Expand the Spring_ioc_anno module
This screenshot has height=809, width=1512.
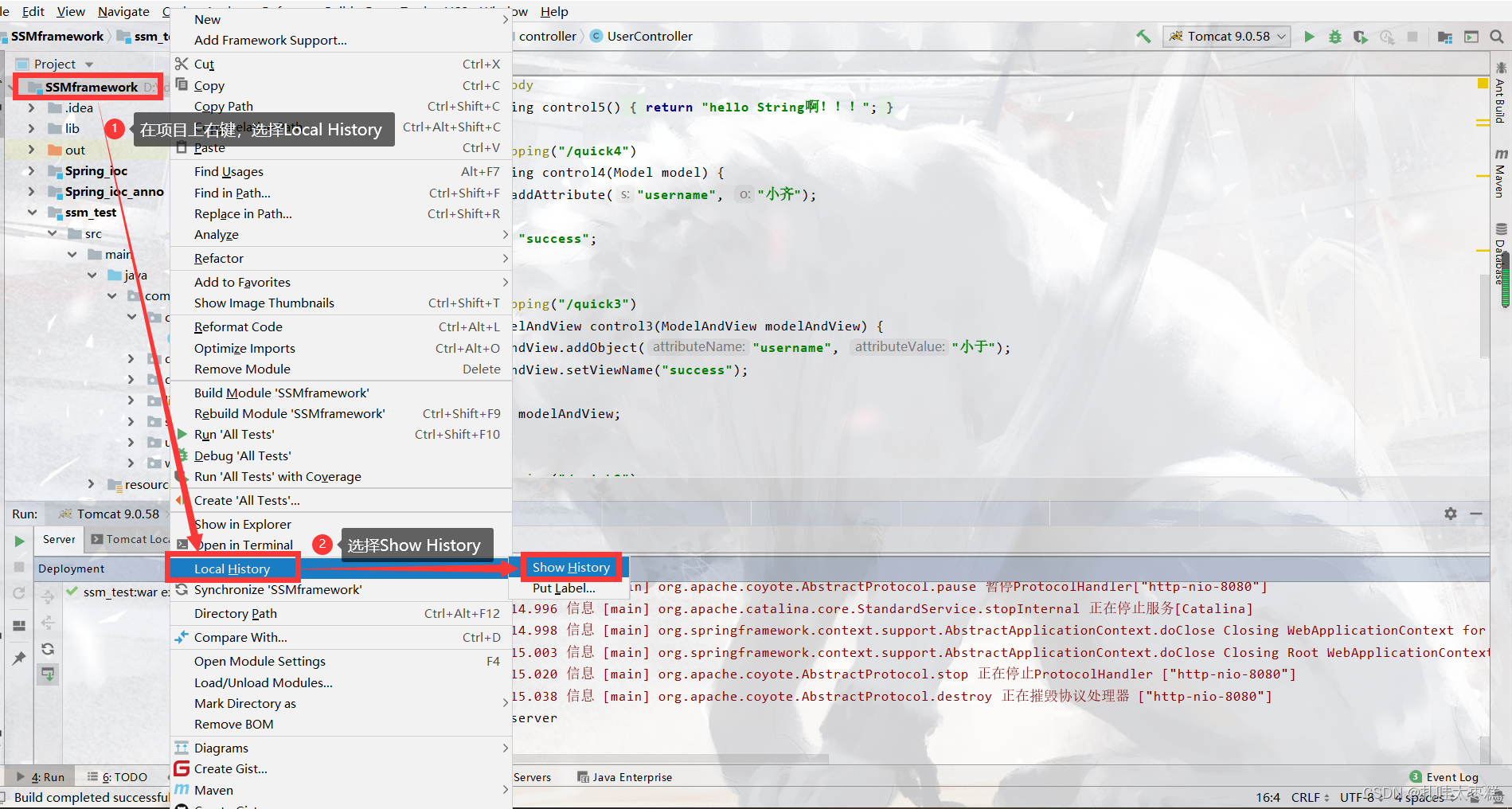[x=31, y=191]
